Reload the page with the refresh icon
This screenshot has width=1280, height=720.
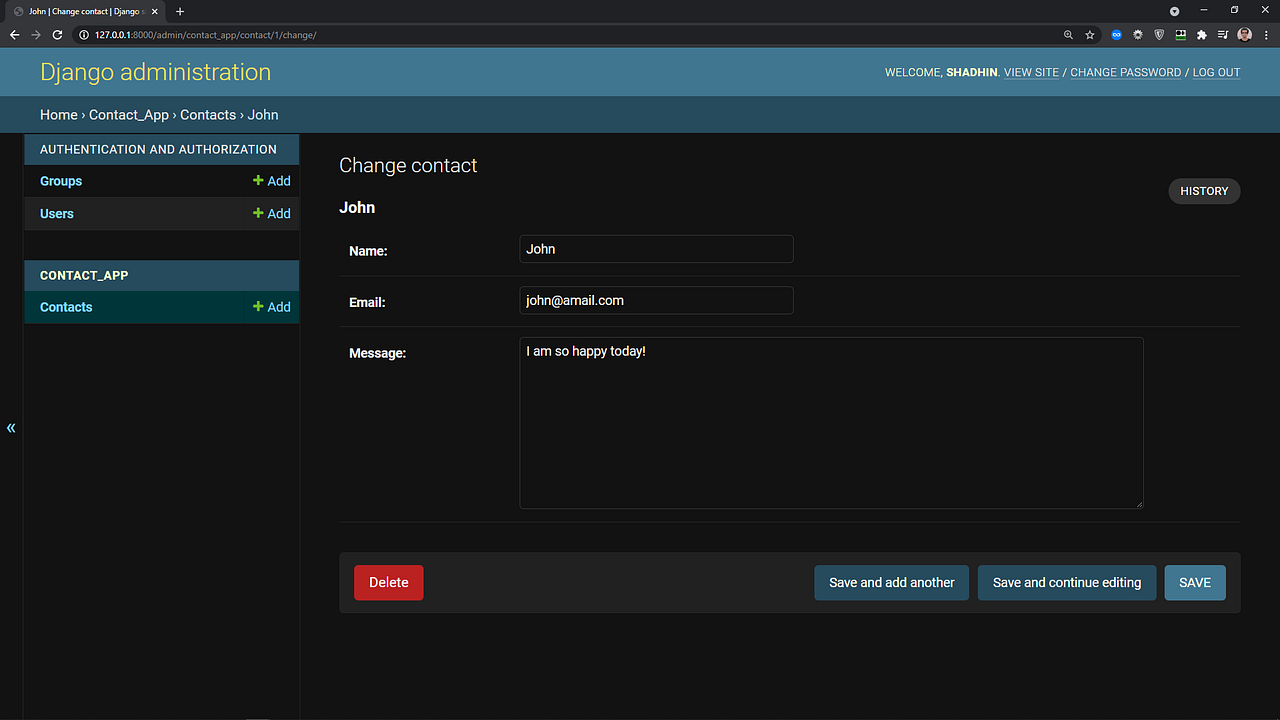(57, 34)
